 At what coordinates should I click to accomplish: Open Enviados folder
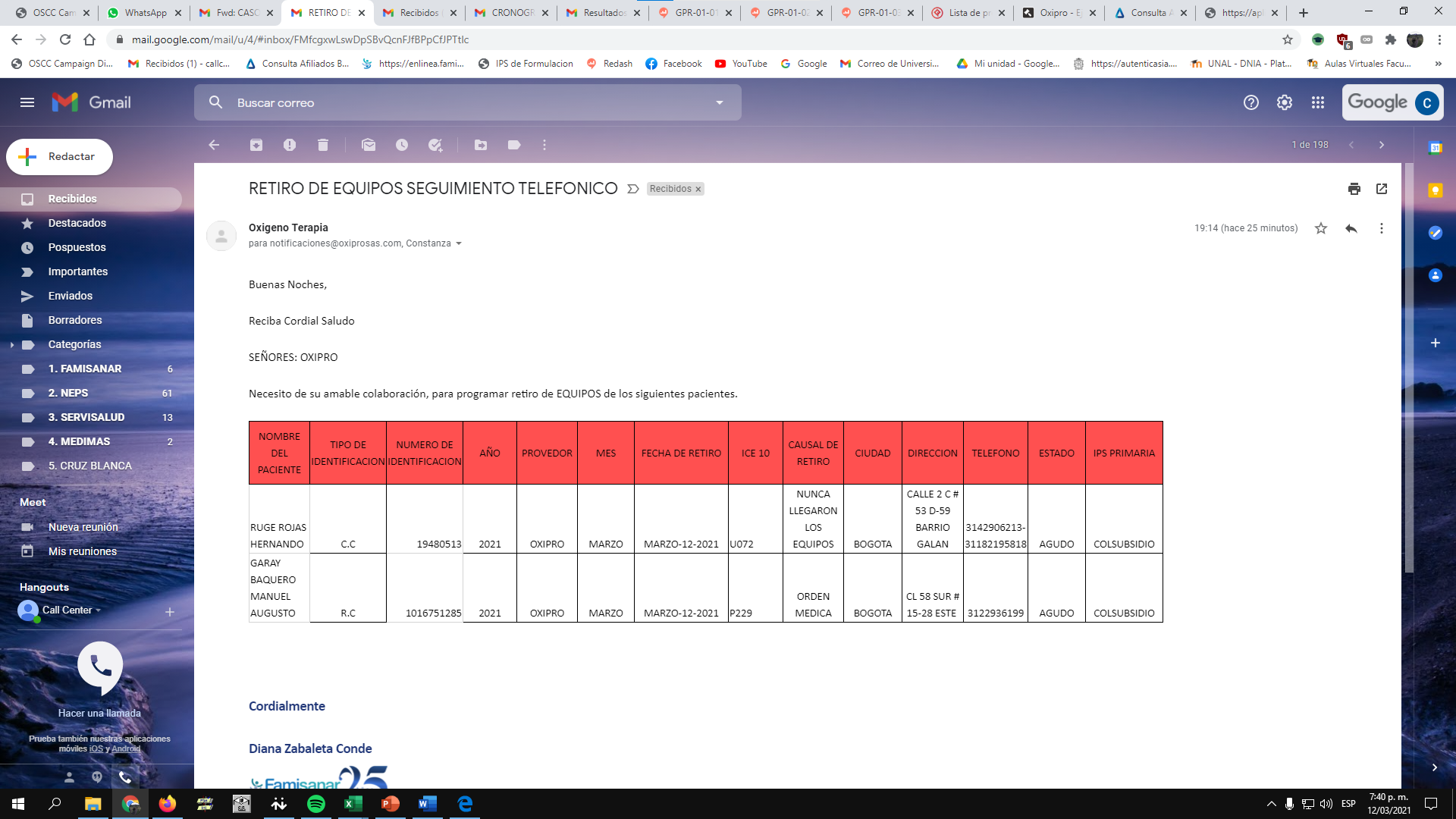[x=91, y=296]
